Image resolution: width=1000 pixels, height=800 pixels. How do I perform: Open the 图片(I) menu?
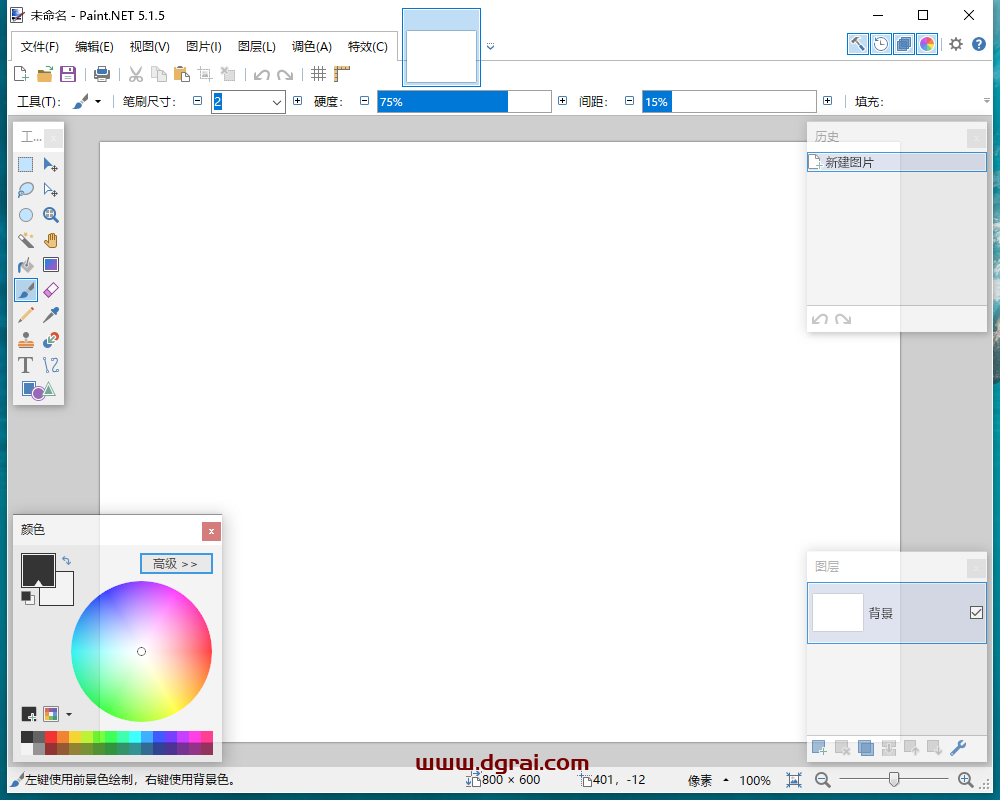pyautogui.click(x=203, y=47)
